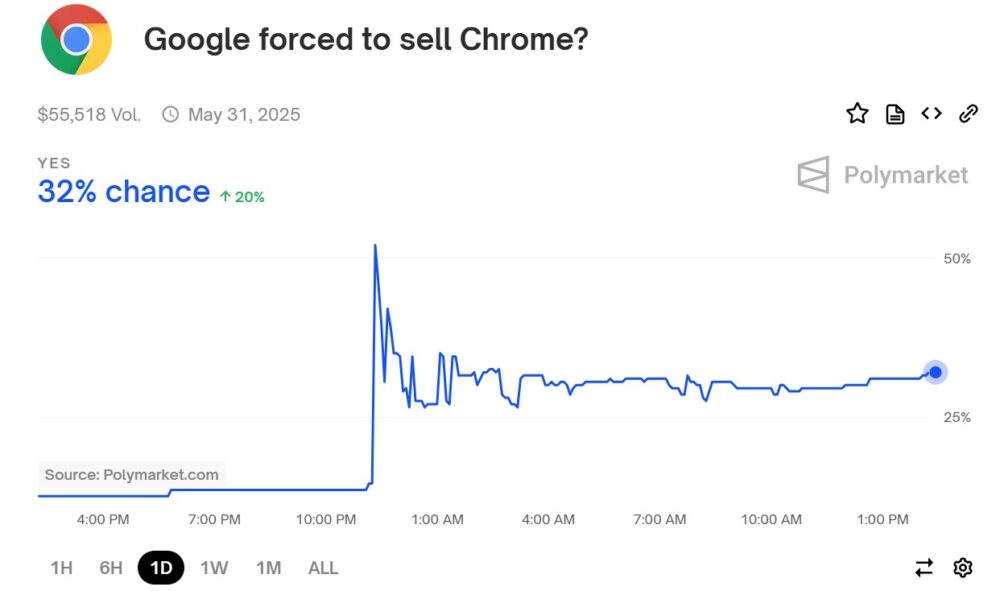The image size is (1000, 591).
Task: Select the 1D timeframe tab
Action: (x=162, y=567)
